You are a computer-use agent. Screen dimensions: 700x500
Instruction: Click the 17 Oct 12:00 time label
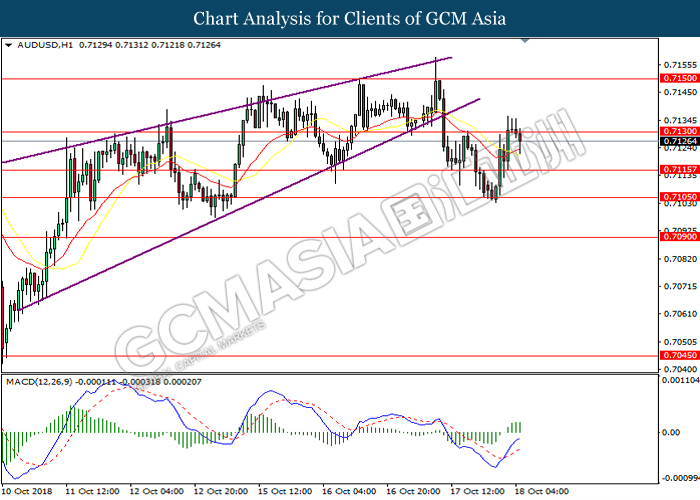[478, 492]
